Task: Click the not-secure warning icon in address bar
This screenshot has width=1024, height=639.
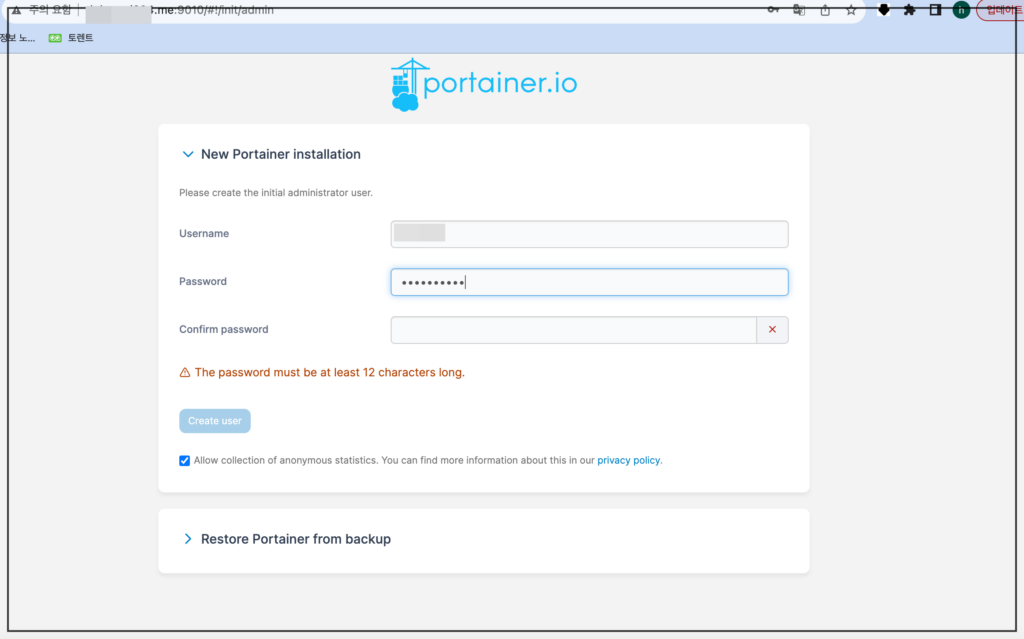Action: (x=16, y=10)
